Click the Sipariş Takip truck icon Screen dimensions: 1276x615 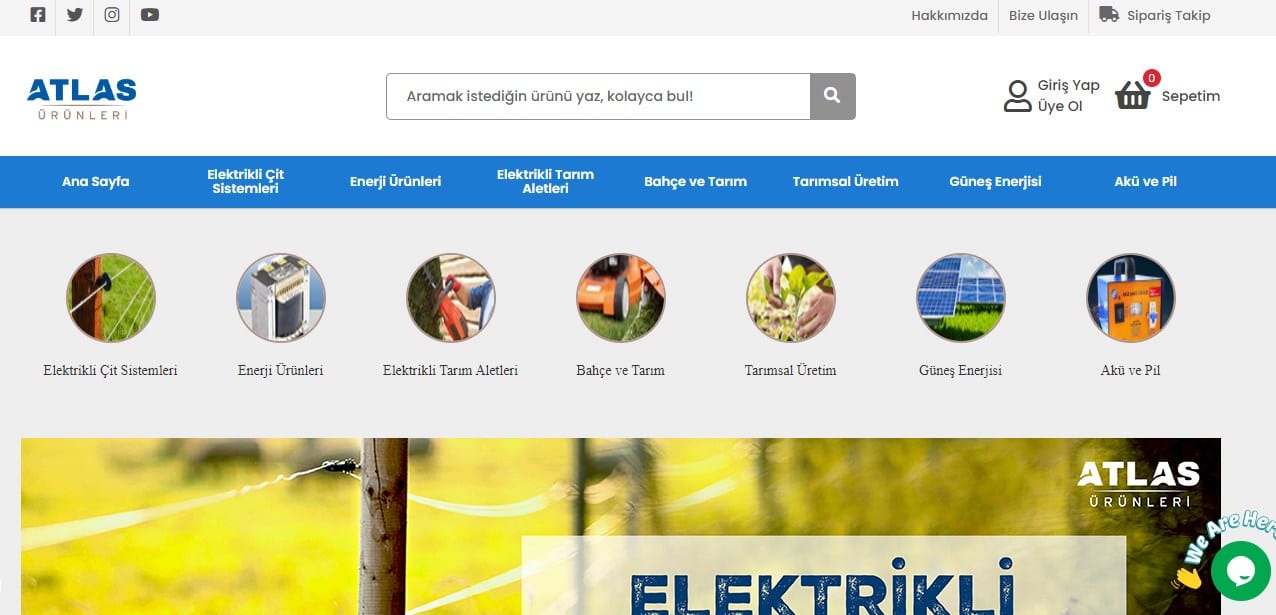(1108, 15)
